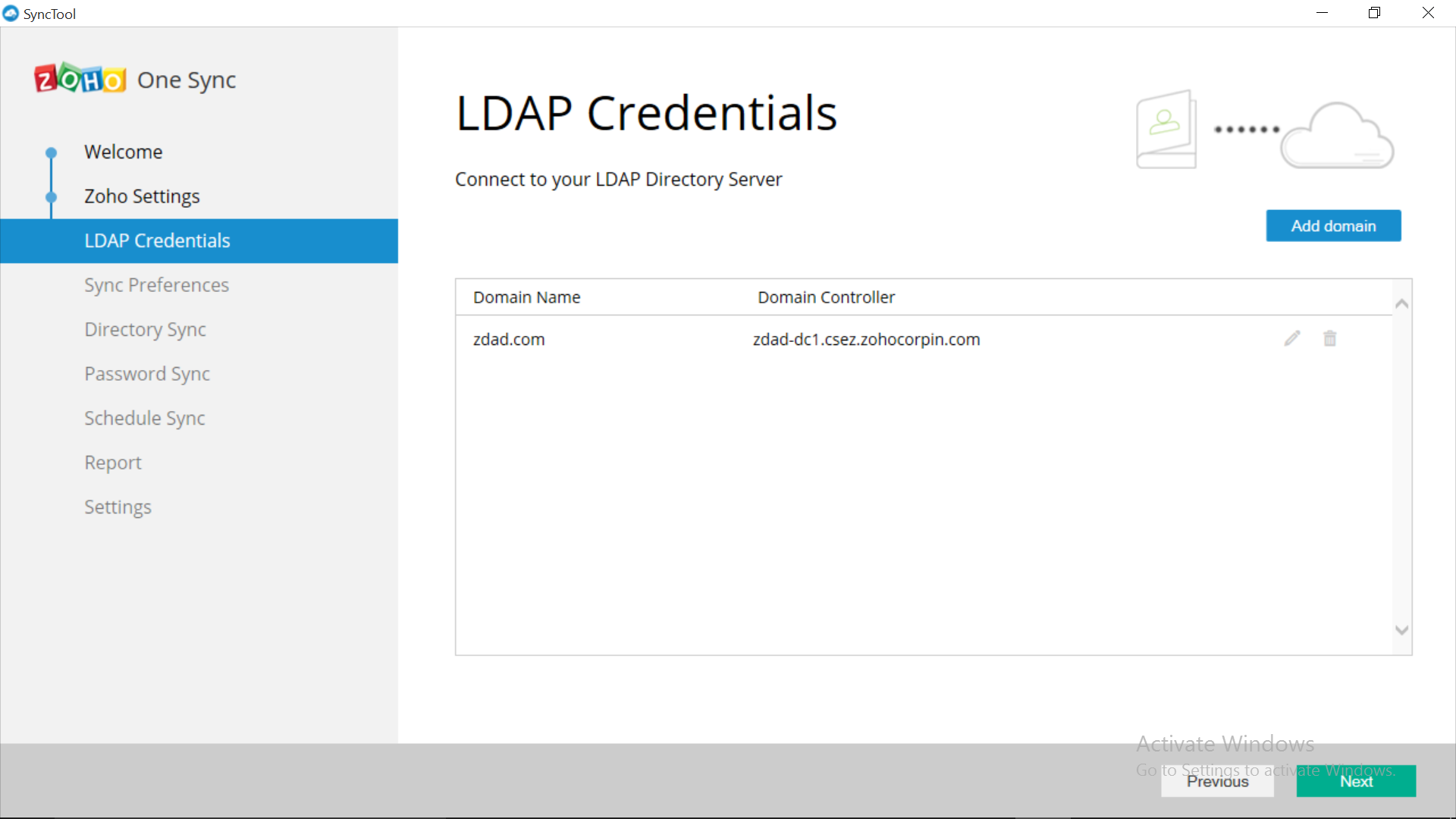This screenshot has width=1456, height=819.
Task: Click the Add domain button
Action: (1333, 226)
